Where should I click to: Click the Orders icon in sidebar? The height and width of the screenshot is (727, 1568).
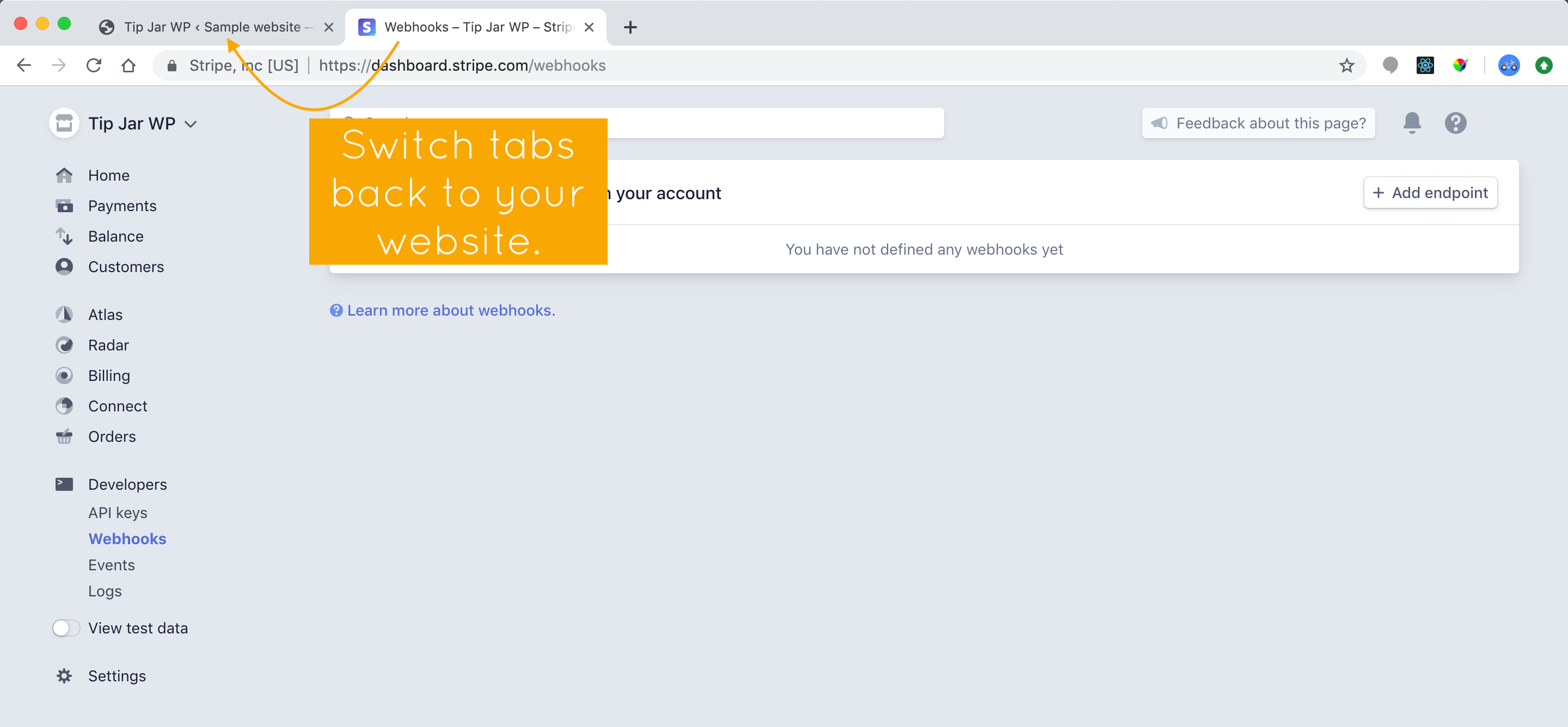(65, 436)
